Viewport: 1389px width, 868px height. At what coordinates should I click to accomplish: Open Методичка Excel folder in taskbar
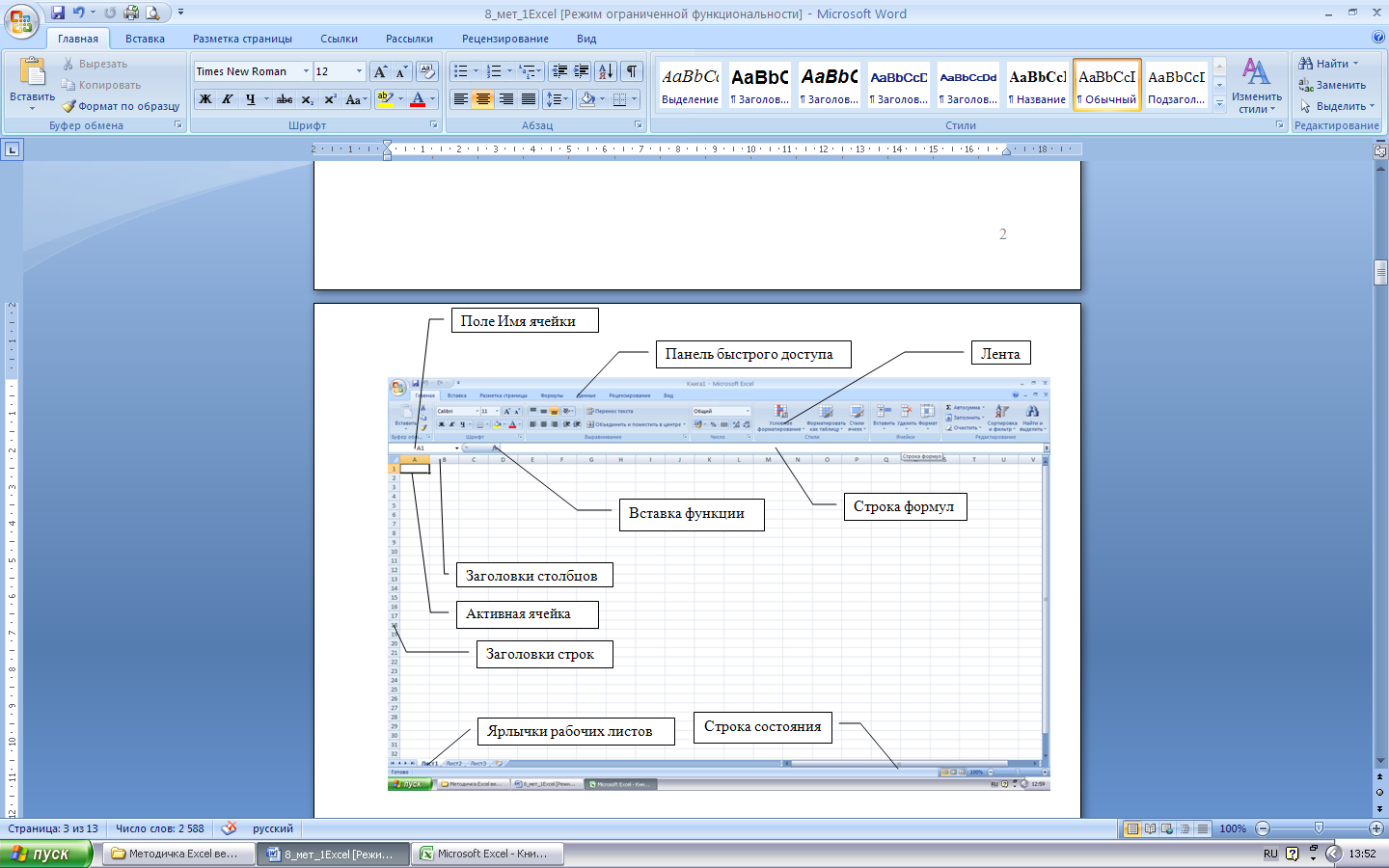177,854
